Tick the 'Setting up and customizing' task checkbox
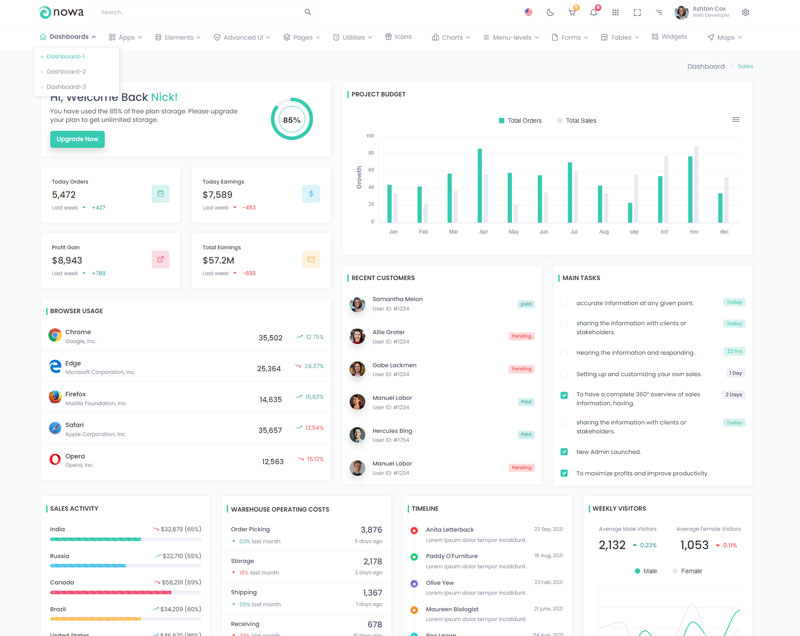This screenshot has width=800, height=636. 564,374
